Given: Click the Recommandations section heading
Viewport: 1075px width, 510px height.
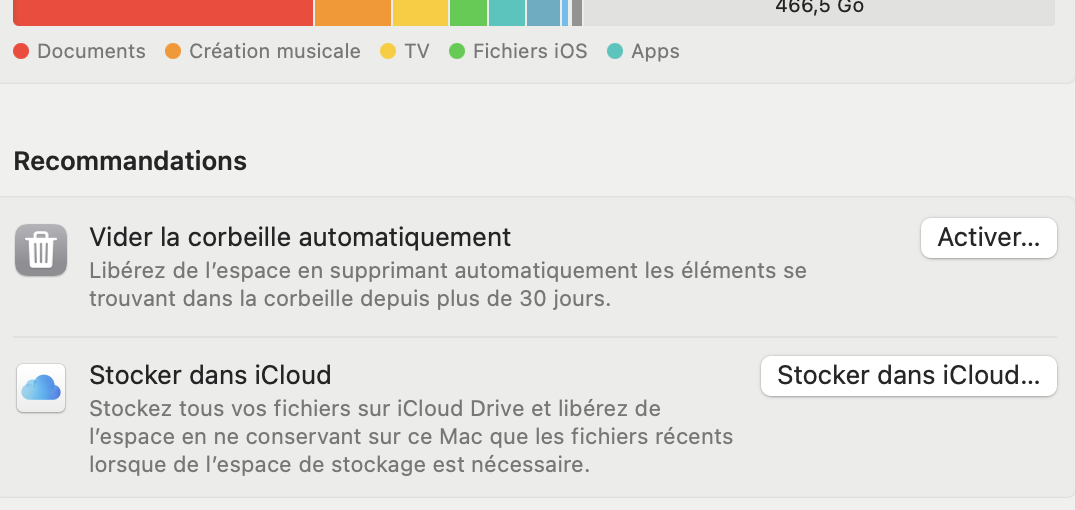Looking at the screenshot, I should pyautogui.click(x=130, y=161).
